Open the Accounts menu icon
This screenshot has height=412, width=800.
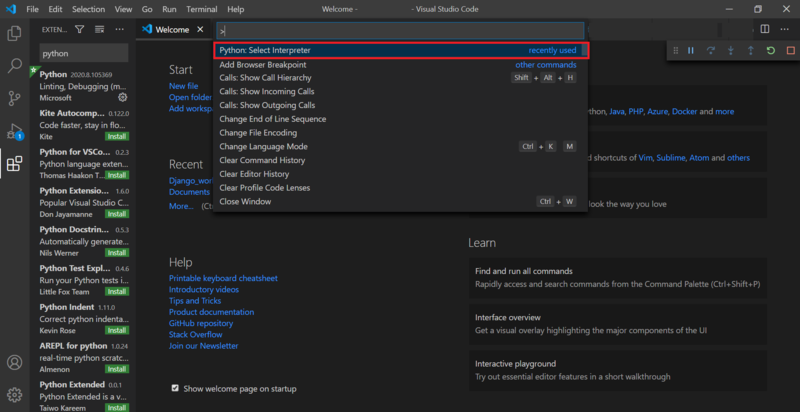14,363
